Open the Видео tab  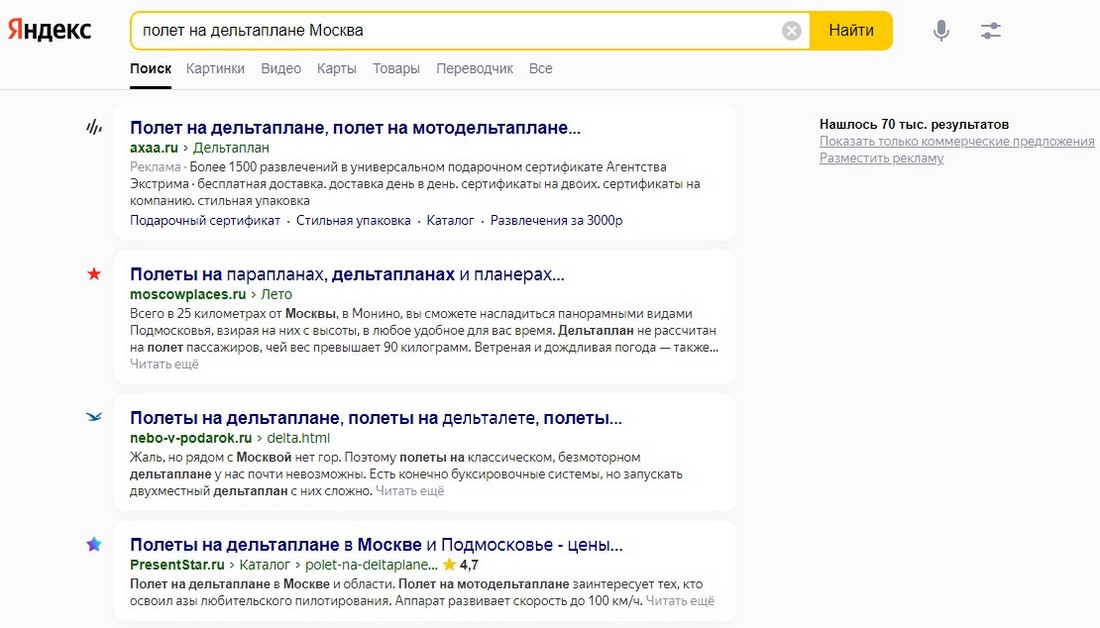[x=281, y=69]
